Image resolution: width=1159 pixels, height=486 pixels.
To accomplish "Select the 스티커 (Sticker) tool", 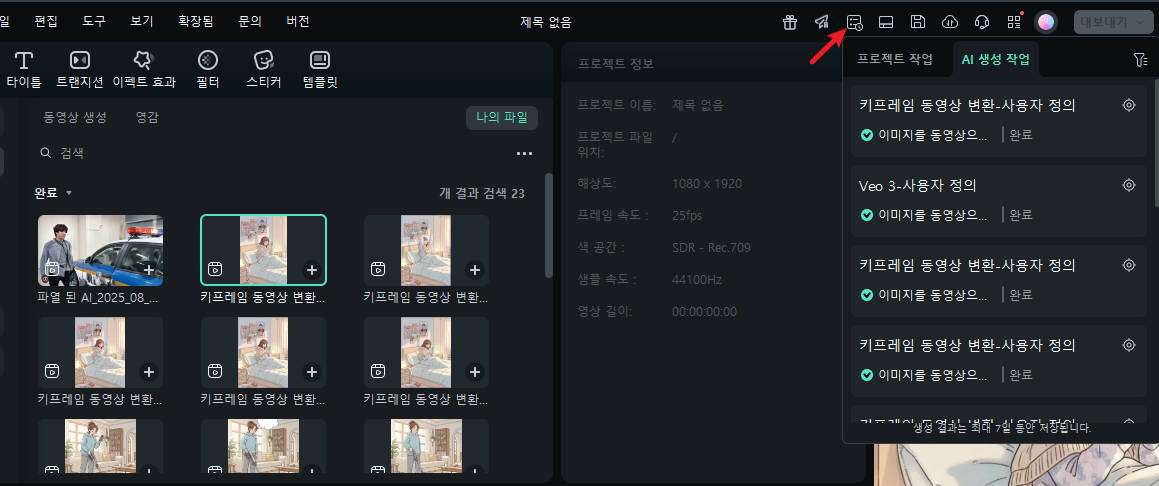I will click(x=264, y=70).
